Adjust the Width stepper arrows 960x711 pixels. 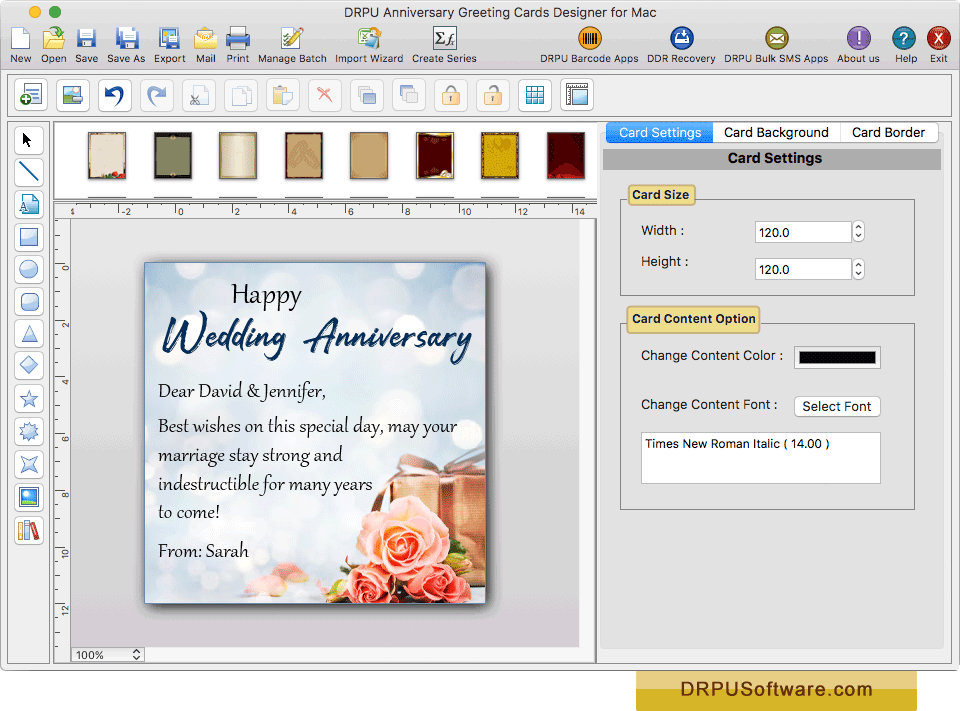pos(858,232)
